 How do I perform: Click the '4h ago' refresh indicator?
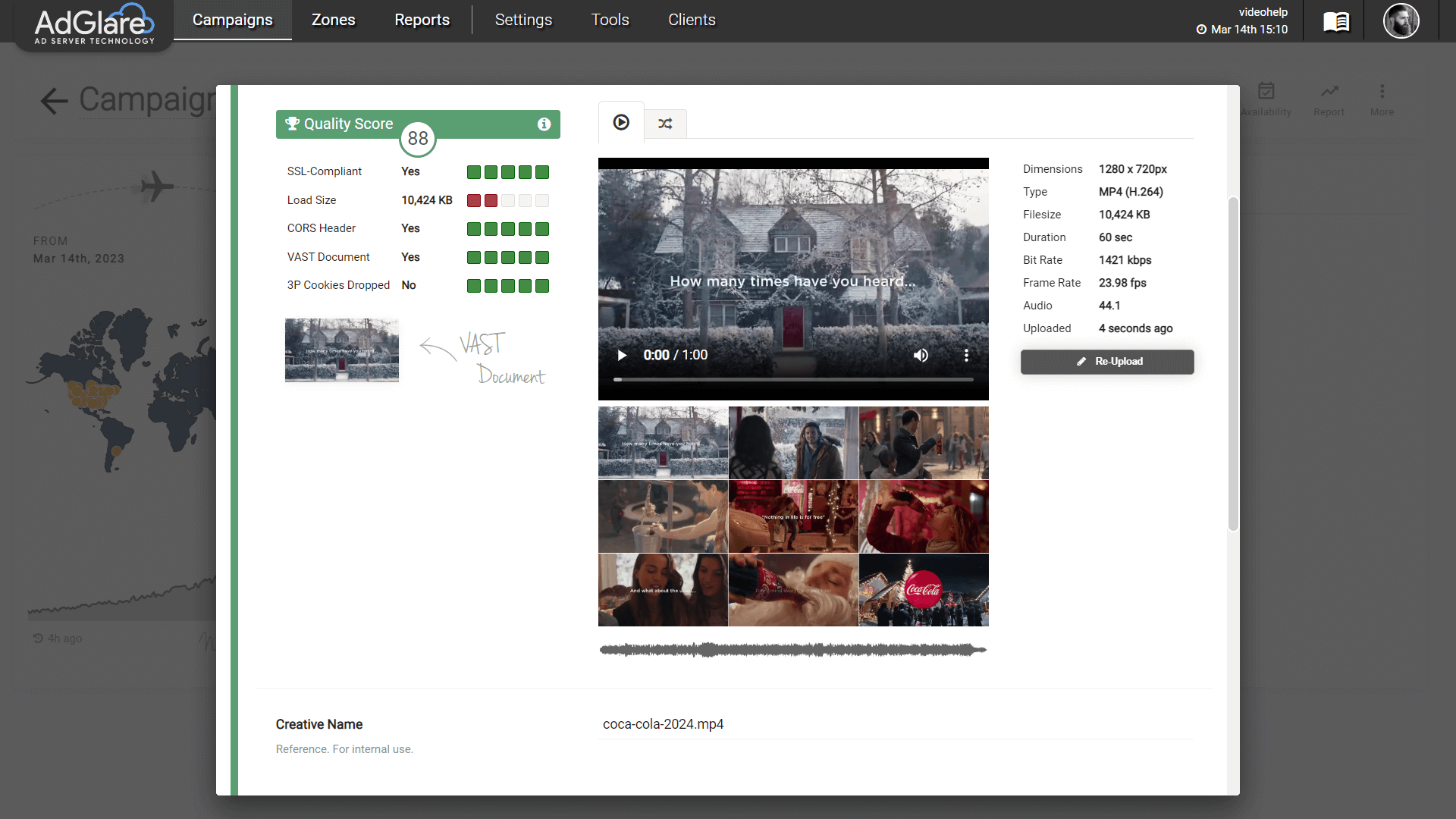58,639
